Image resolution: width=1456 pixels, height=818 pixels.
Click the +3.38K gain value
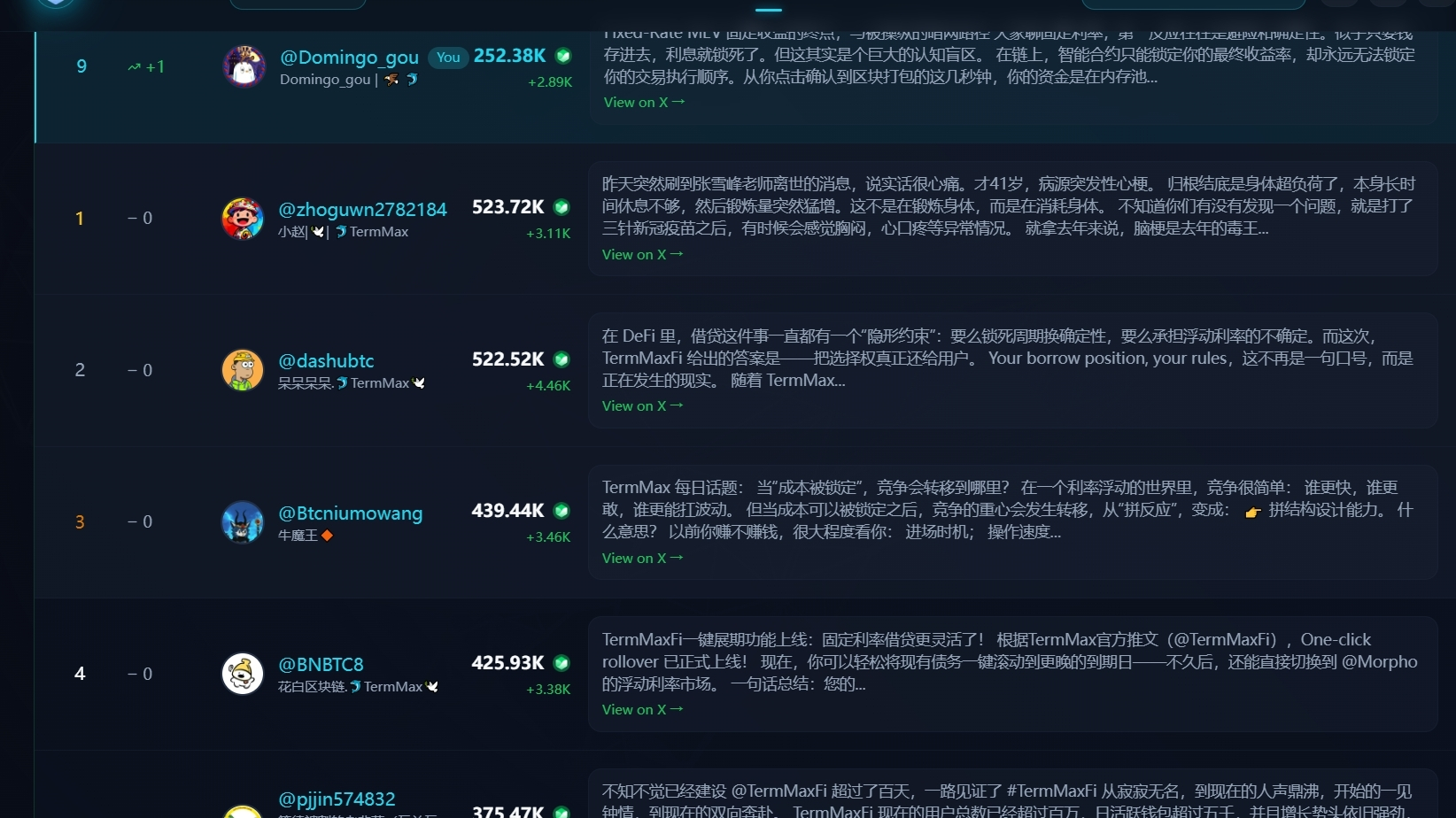tap(548, 690)
